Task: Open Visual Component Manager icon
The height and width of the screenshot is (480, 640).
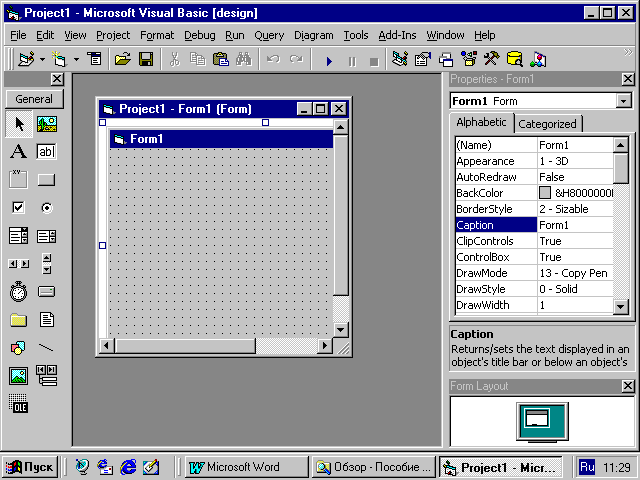Action: coord(538,60)
